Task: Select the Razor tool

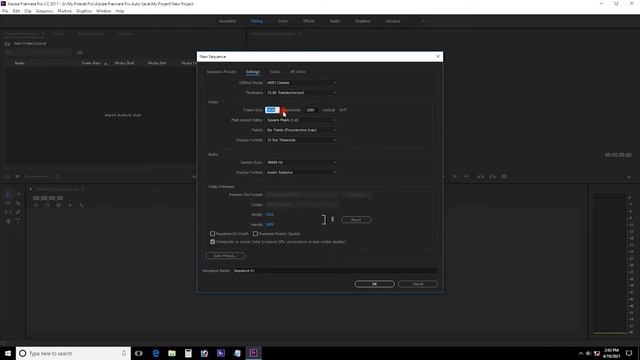Action: tap(18, 203)
